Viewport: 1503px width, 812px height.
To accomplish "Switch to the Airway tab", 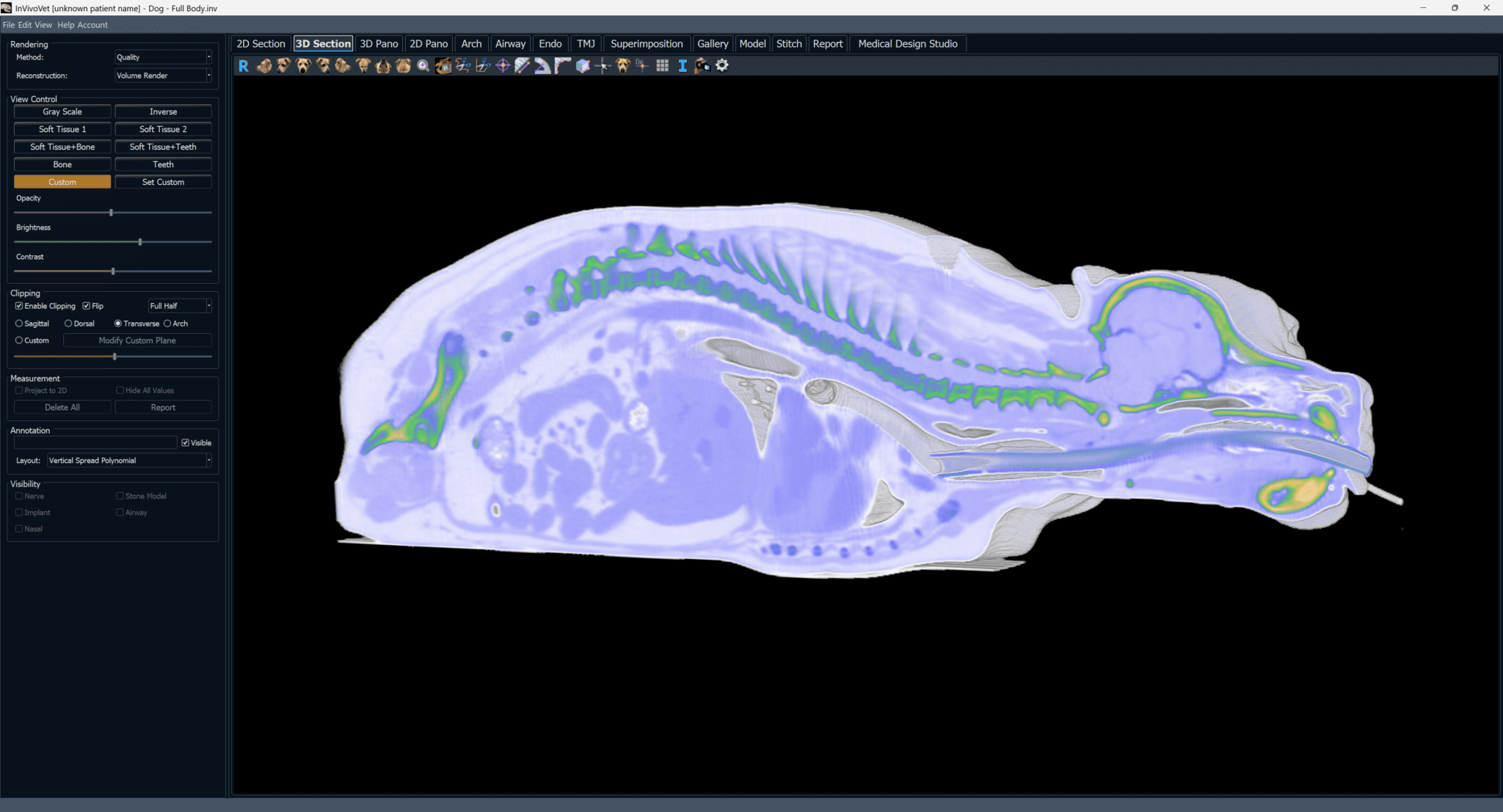I will pyautogui.click(x=510, y=44).
